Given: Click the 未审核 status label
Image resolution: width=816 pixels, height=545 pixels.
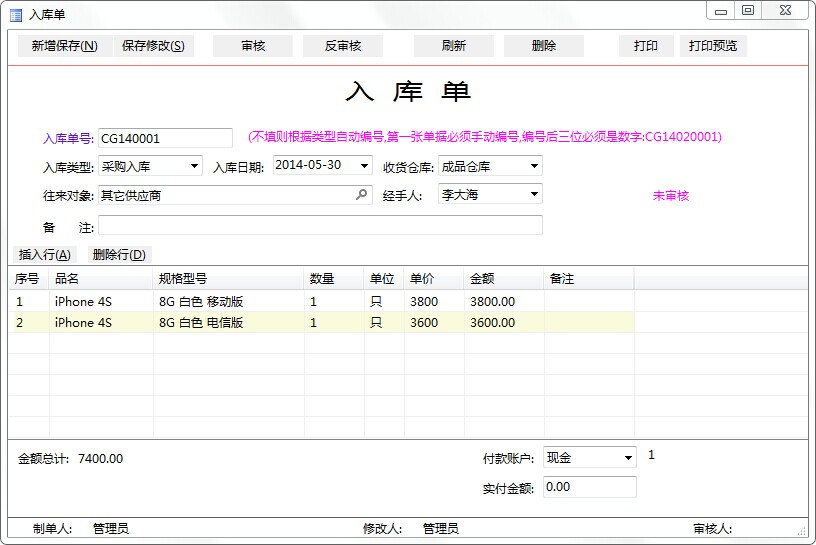Looking at the screenshot, I should click(671, 196).
